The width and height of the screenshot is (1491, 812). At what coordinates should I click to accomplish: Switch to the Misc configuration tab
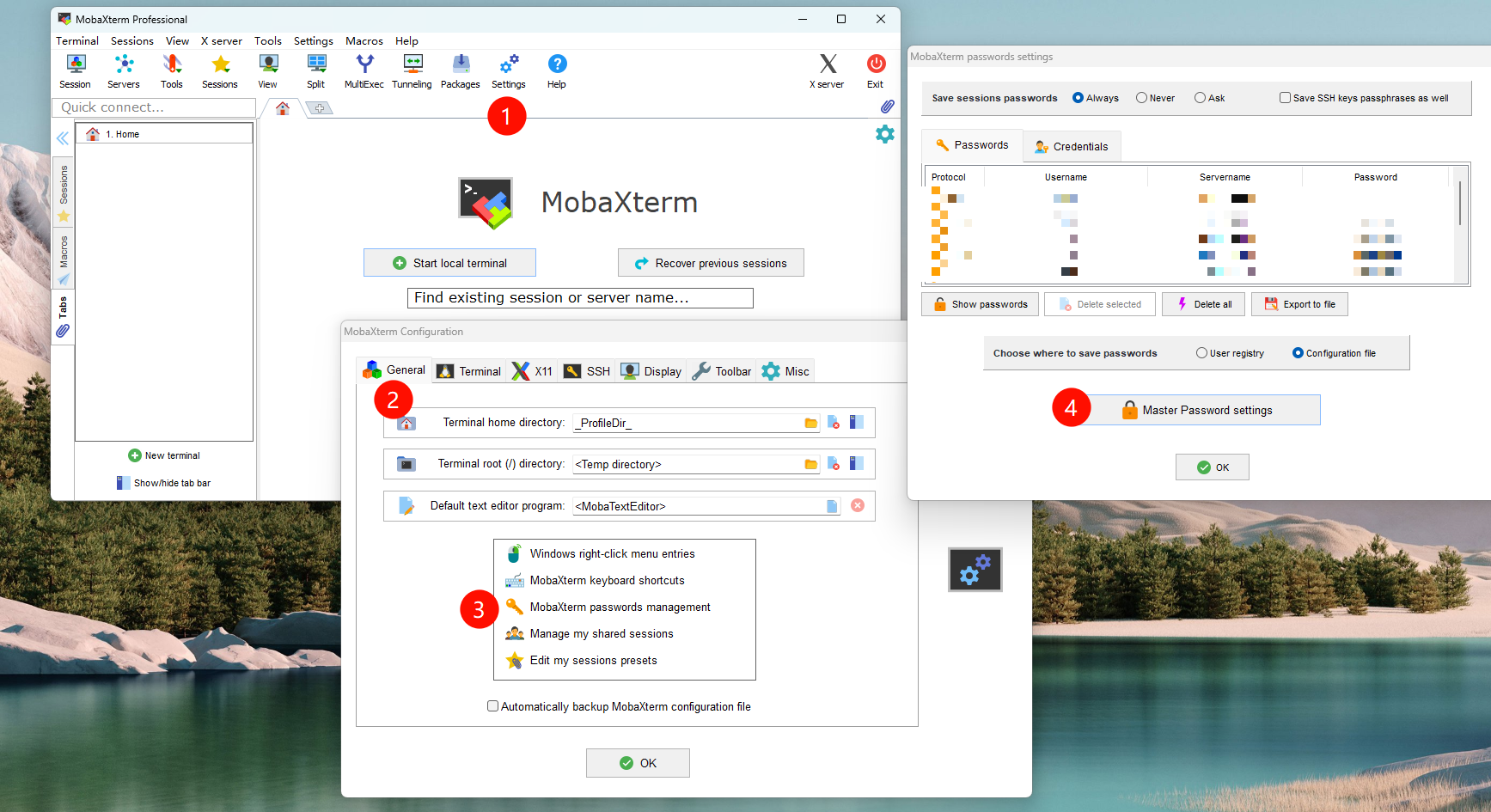tap(785, 371)
